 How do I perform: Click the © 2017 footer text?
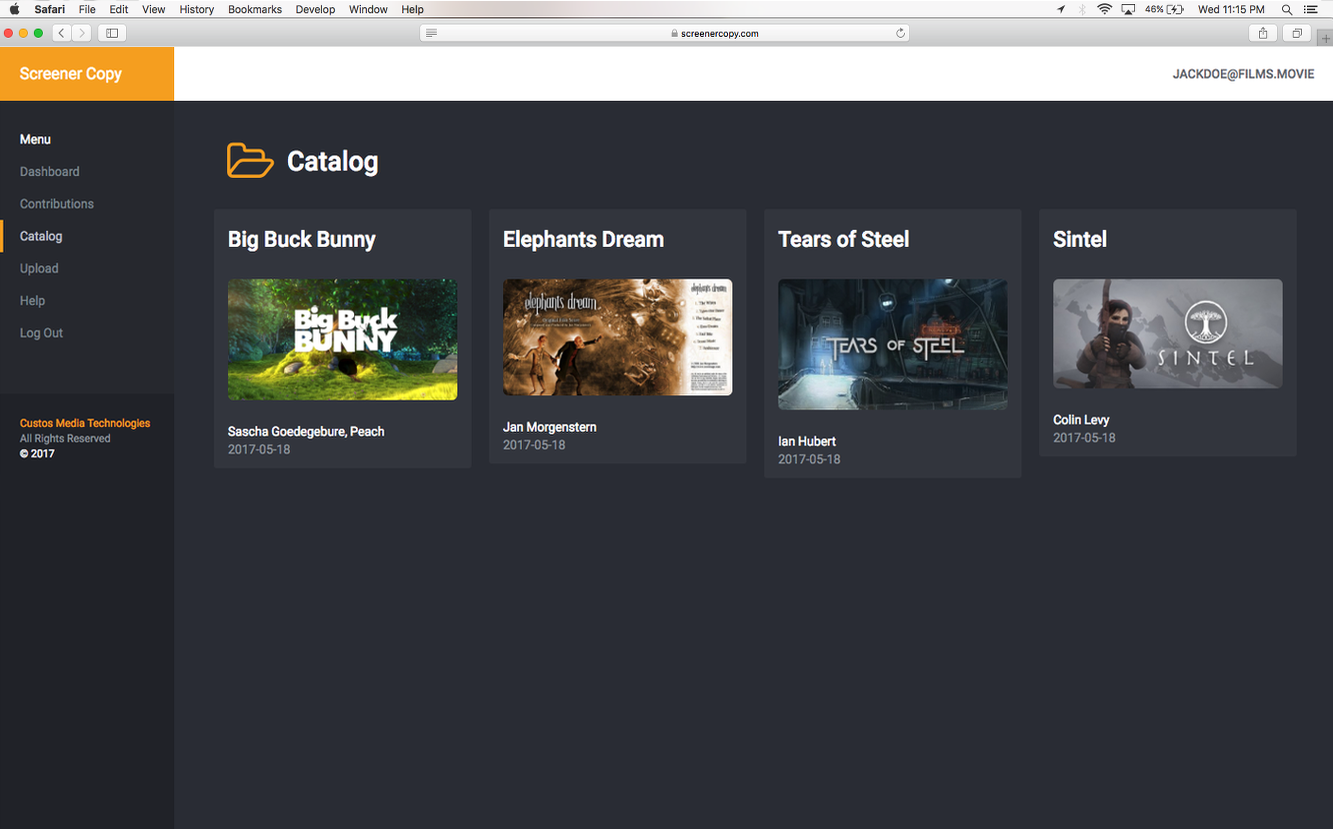tap(37, 454)
